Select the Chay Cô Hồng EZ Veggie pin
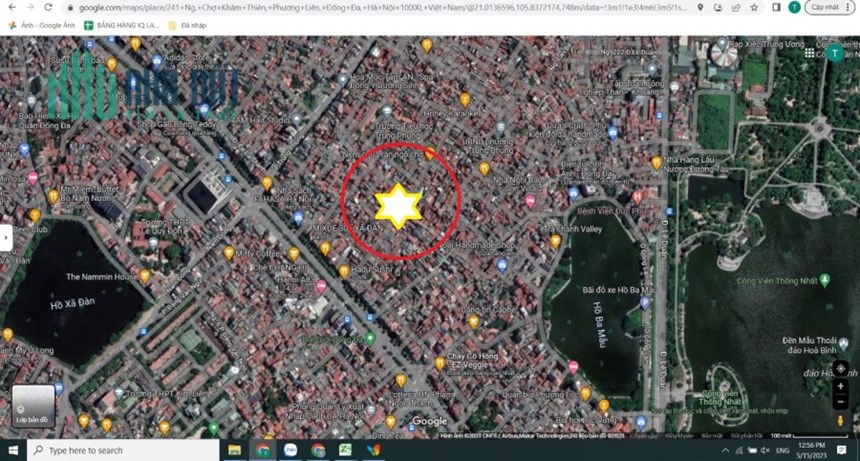The width and height of the screenshot is (860, 461). click(439, 363)
